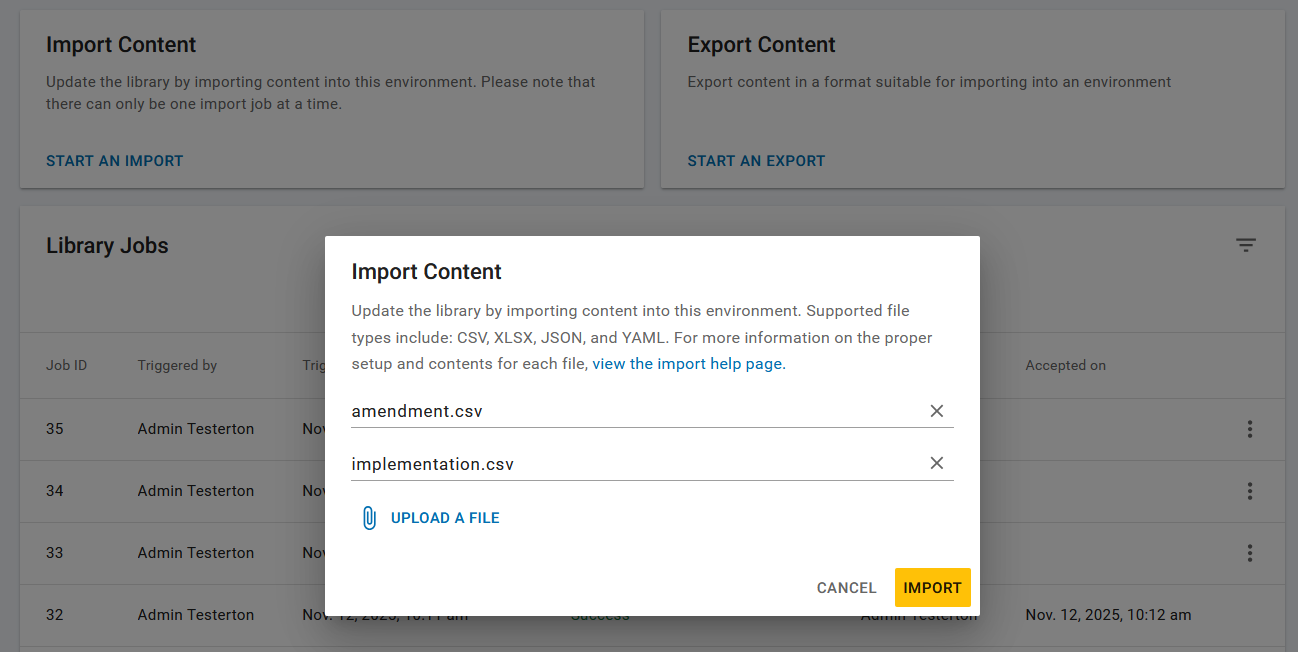Open the actions menu for job 34
The image size is (1298, 652).
[1250, 491]
